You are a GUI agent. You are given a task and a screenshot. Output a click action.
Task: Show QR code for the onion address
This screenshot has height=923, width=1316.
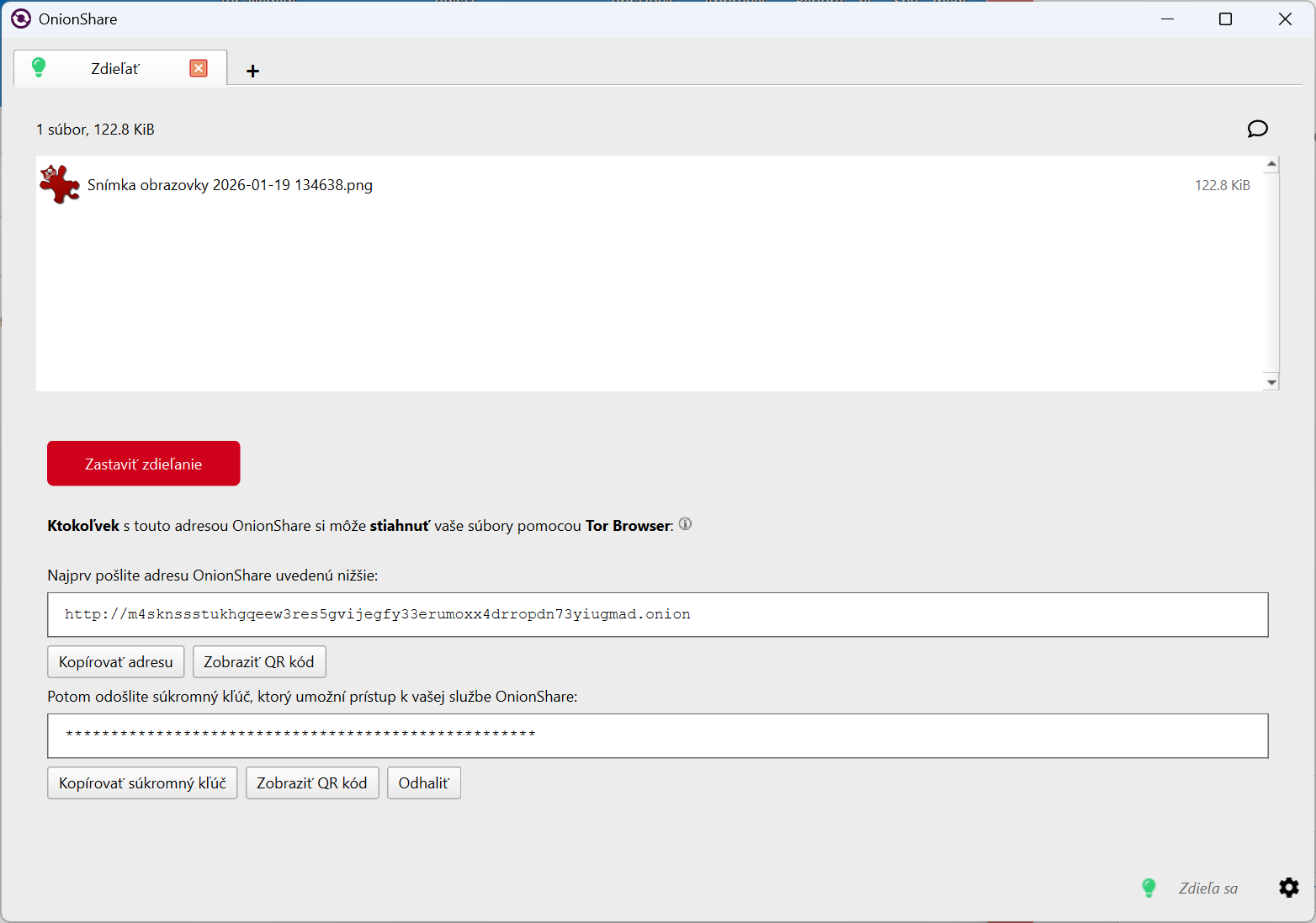(258, 662)
